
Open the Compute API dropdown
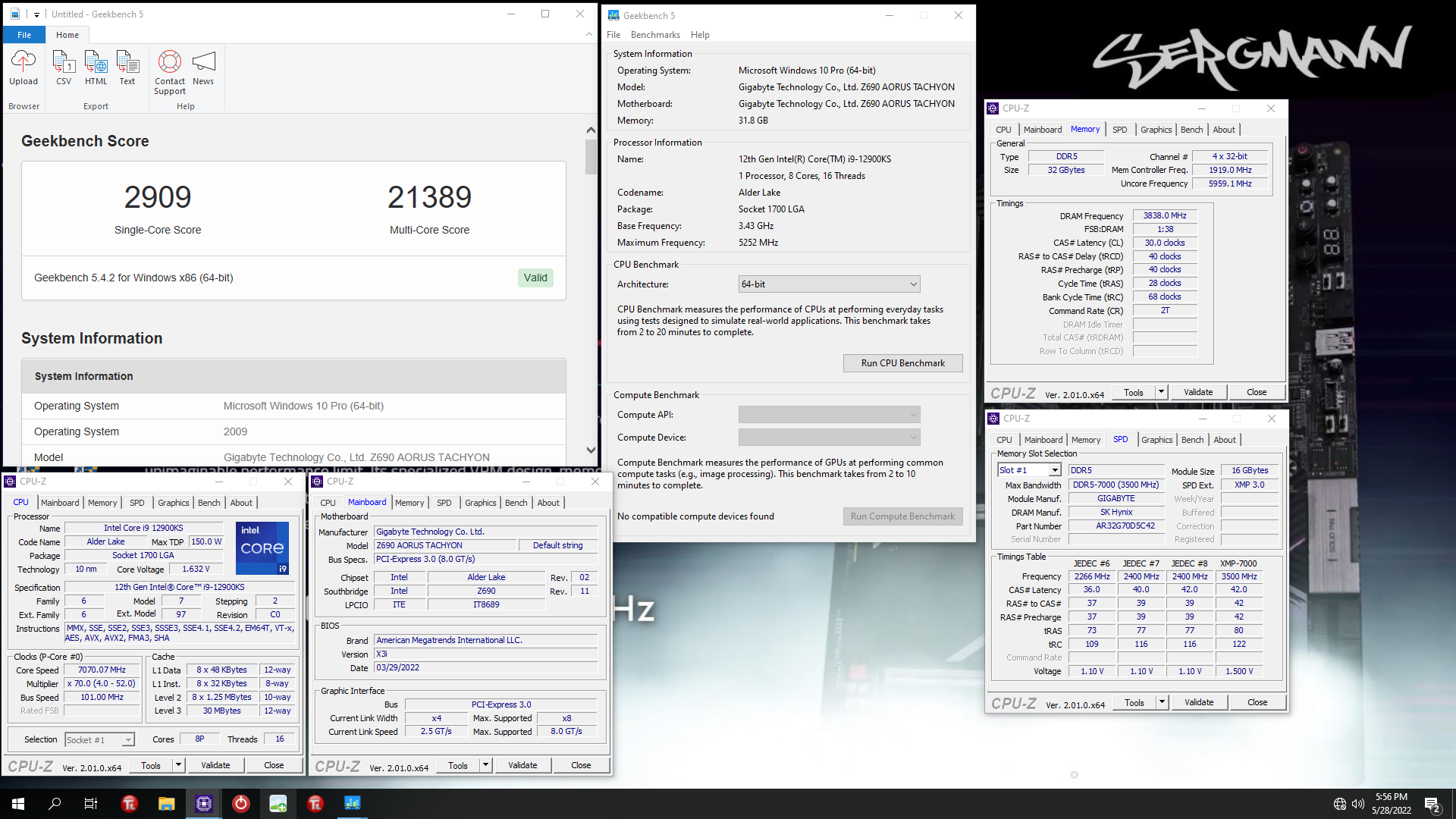829,415
